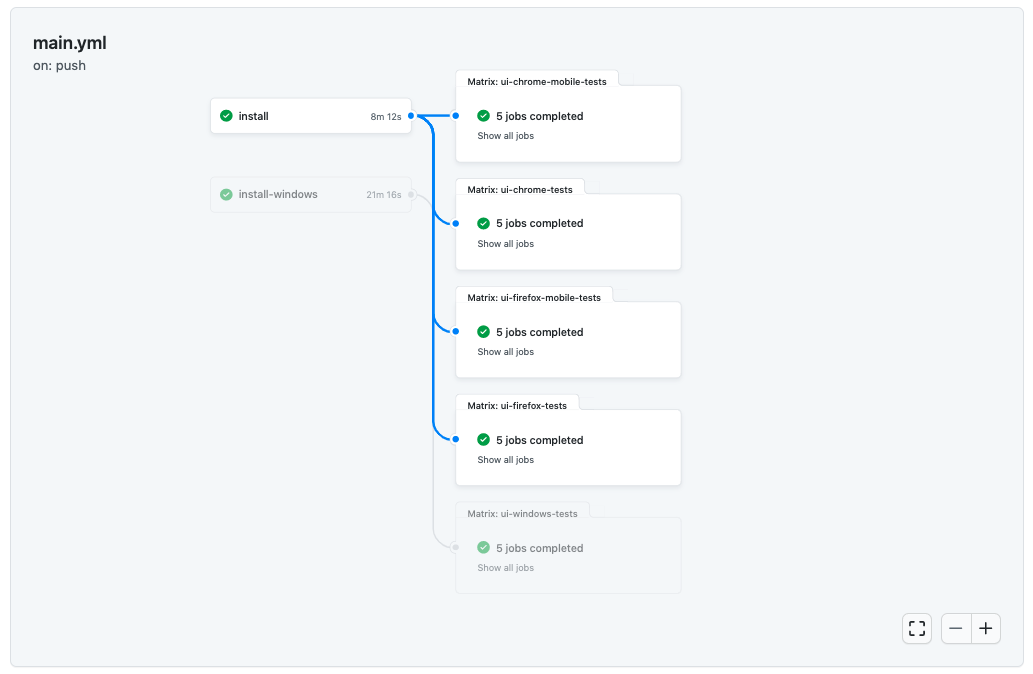
Task: Expand jobs under ui-chrome-tests
Action: tap(505, 243)
